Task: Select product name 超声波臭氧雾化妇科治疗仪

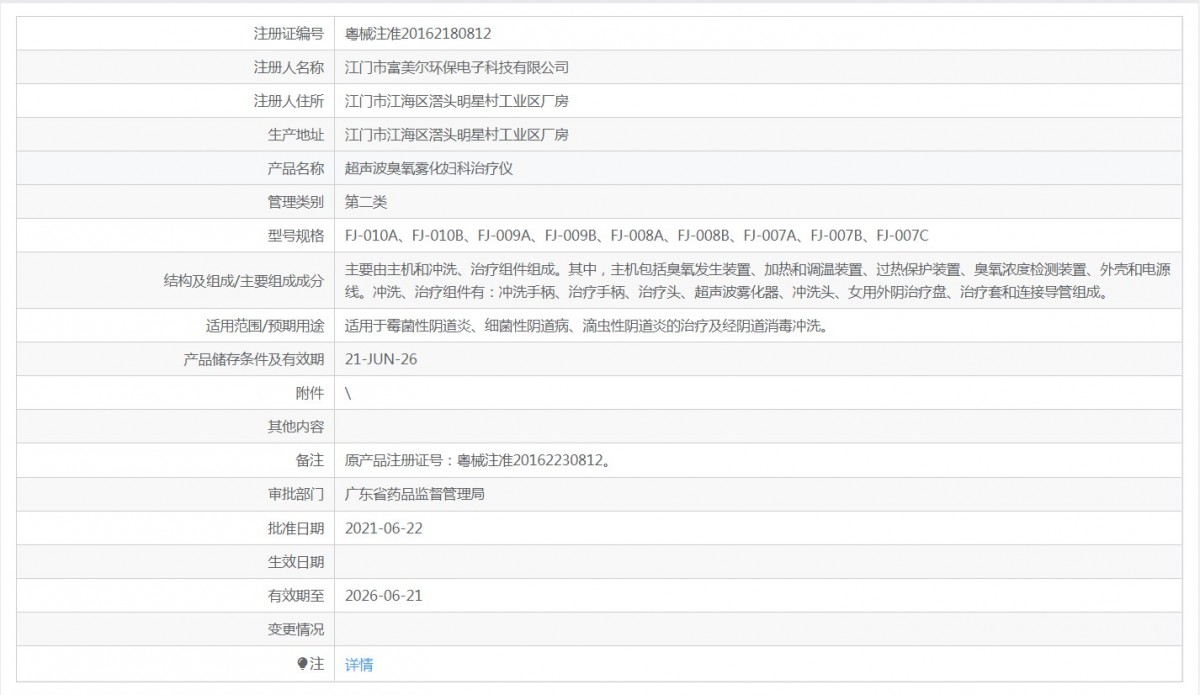Action: point(428,169)
